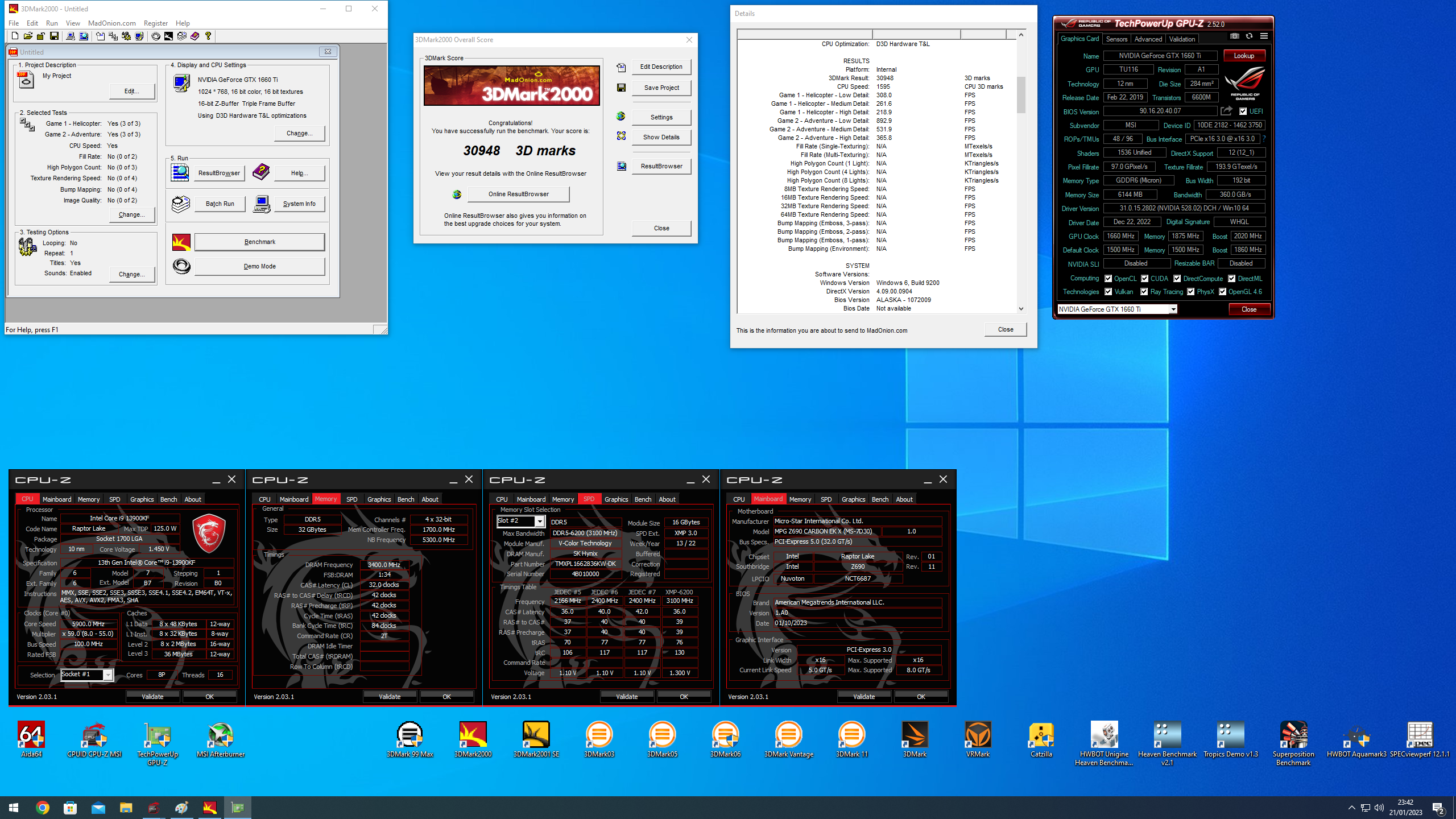Open 3DMark2001 SE desktop shortcut
Screen dimensions: 1456x819
(x=536, y=739)
